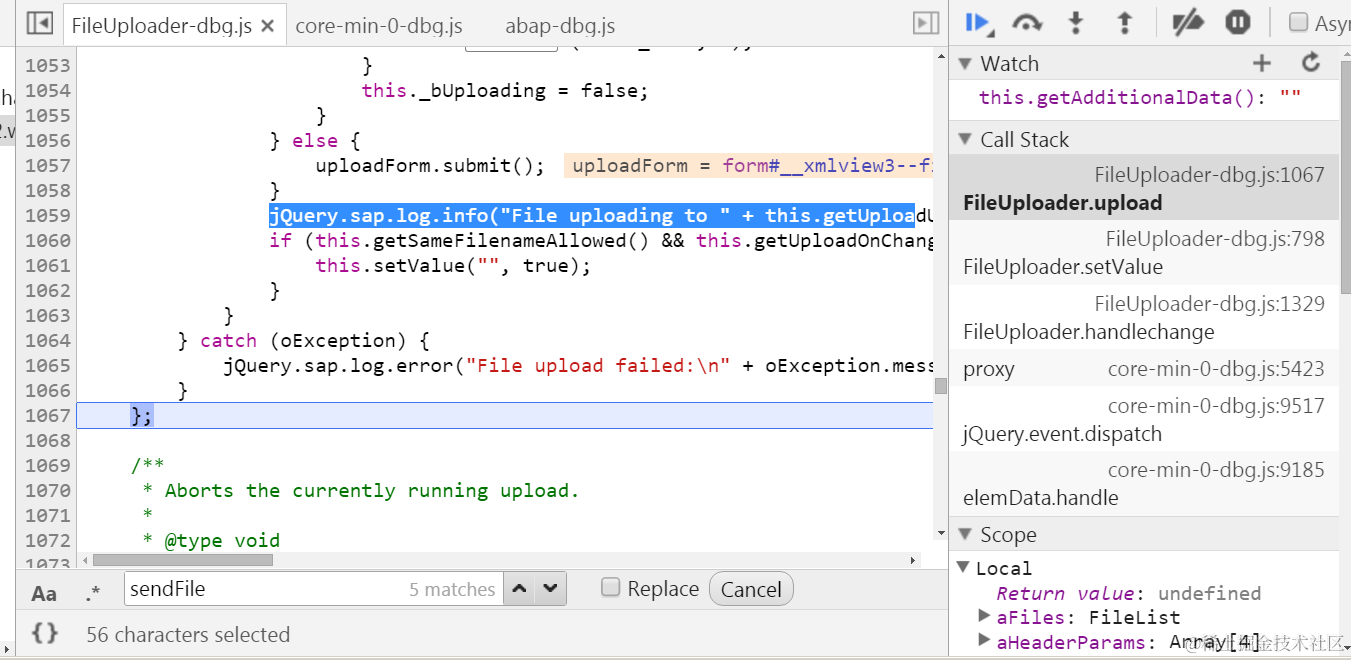Set breakpoint on line 1065
This screenshot has height=660, width=1351.
(47, 365)
